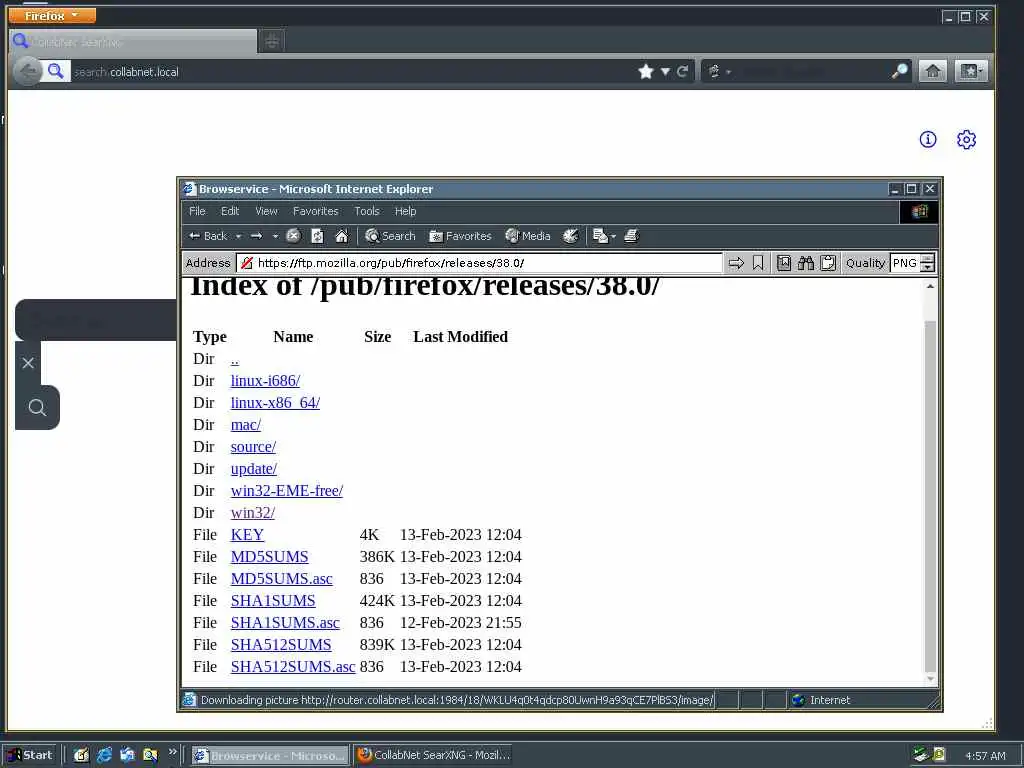
Task: Click the Firefox Home button
Action: coord(933,71)
